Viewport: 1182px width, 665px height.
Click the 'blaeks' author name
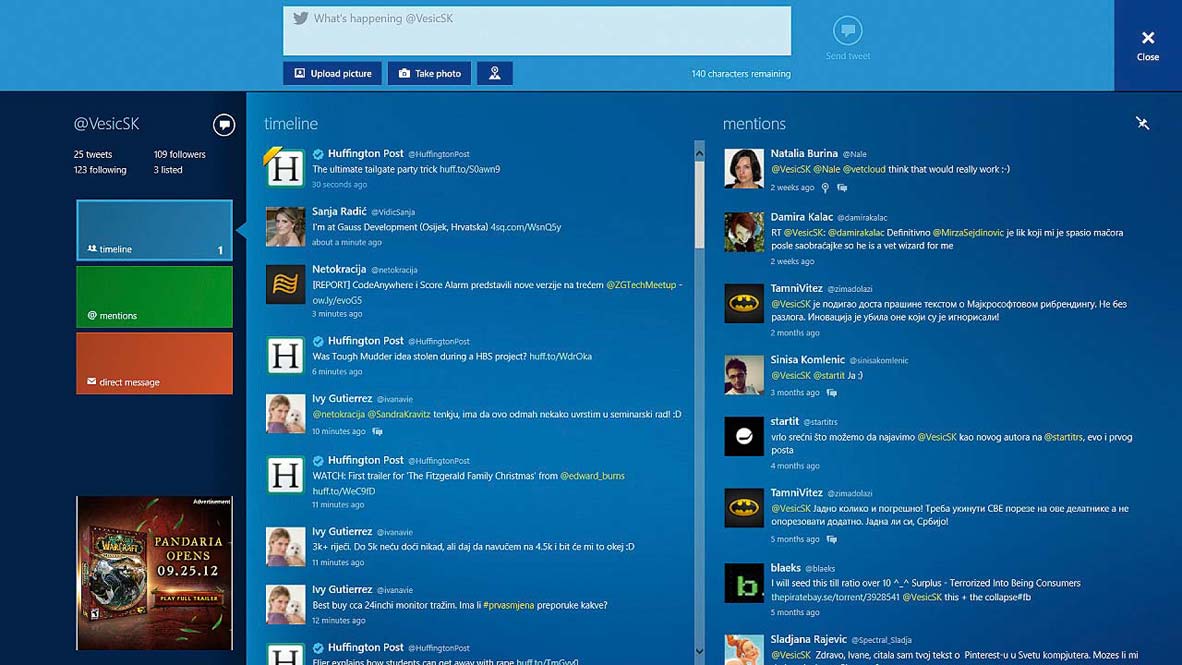[x=785, y=568]
